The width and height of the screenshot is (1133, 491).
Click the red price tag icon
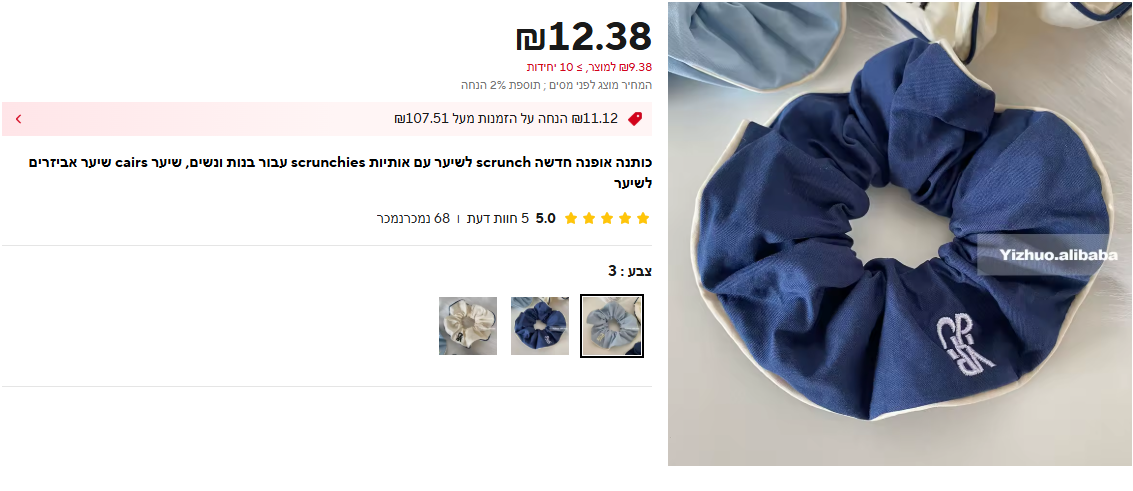coord(635,119)
